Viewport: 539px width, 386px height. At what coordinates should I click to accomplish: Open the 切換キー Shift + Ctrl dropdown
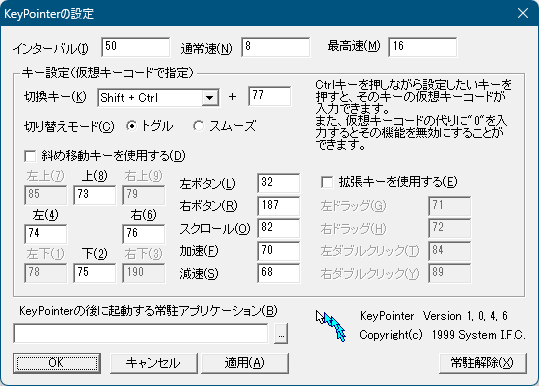pyautogui.click(x=209, y=98)
